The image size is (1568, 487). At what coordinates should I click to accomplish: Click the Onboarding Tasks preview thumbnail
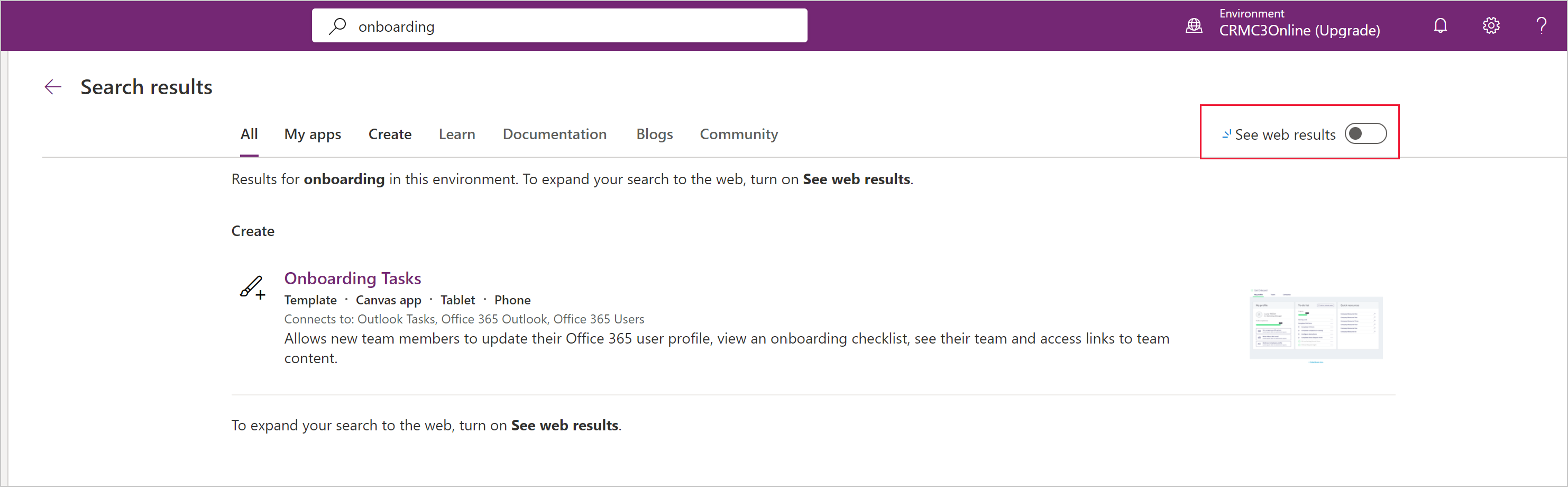(x=1315, y=326)
